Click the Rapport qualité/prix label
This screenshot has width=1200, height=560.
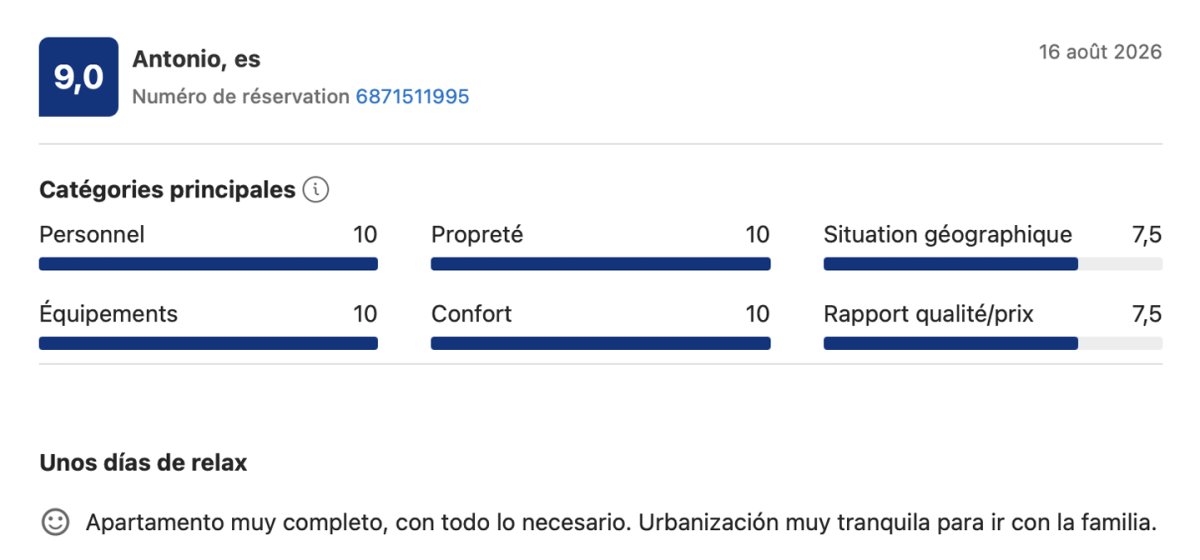929,314
